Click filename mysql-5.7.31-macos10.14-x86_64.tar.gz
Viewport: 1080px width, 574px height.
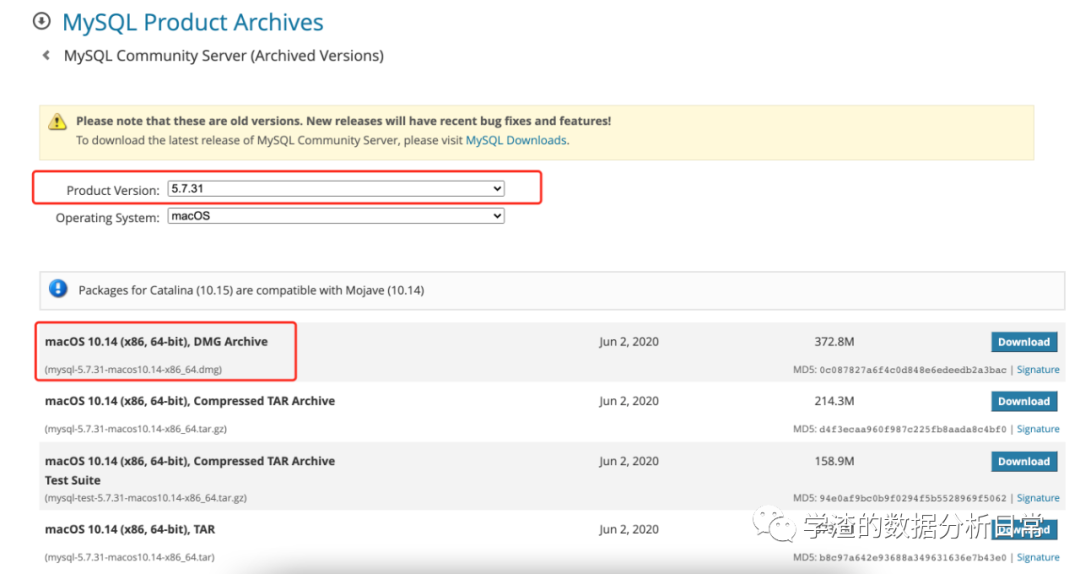[x=136, y=429]
